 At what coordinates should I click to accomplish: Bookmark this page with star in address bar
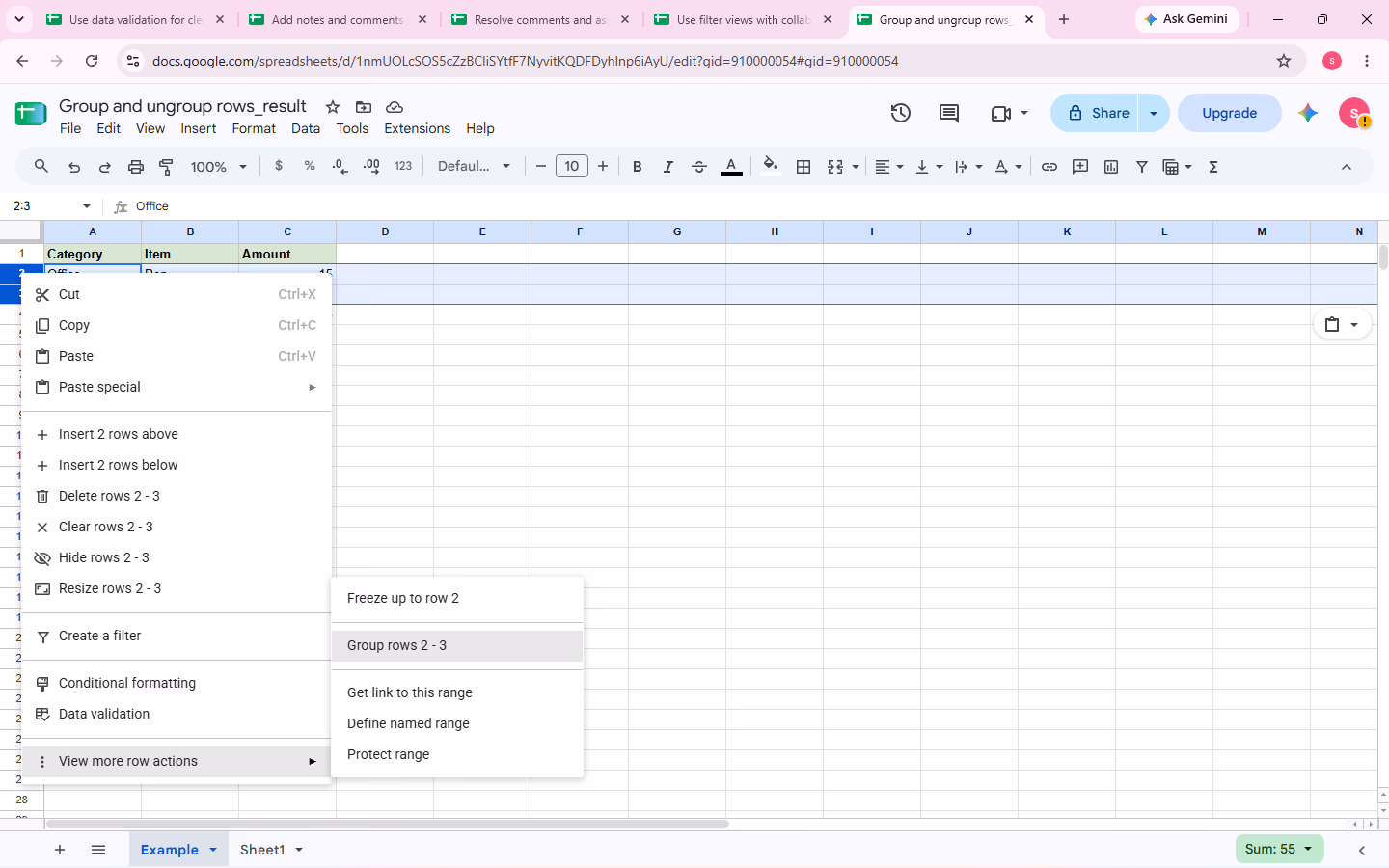tap(1284, 61)
